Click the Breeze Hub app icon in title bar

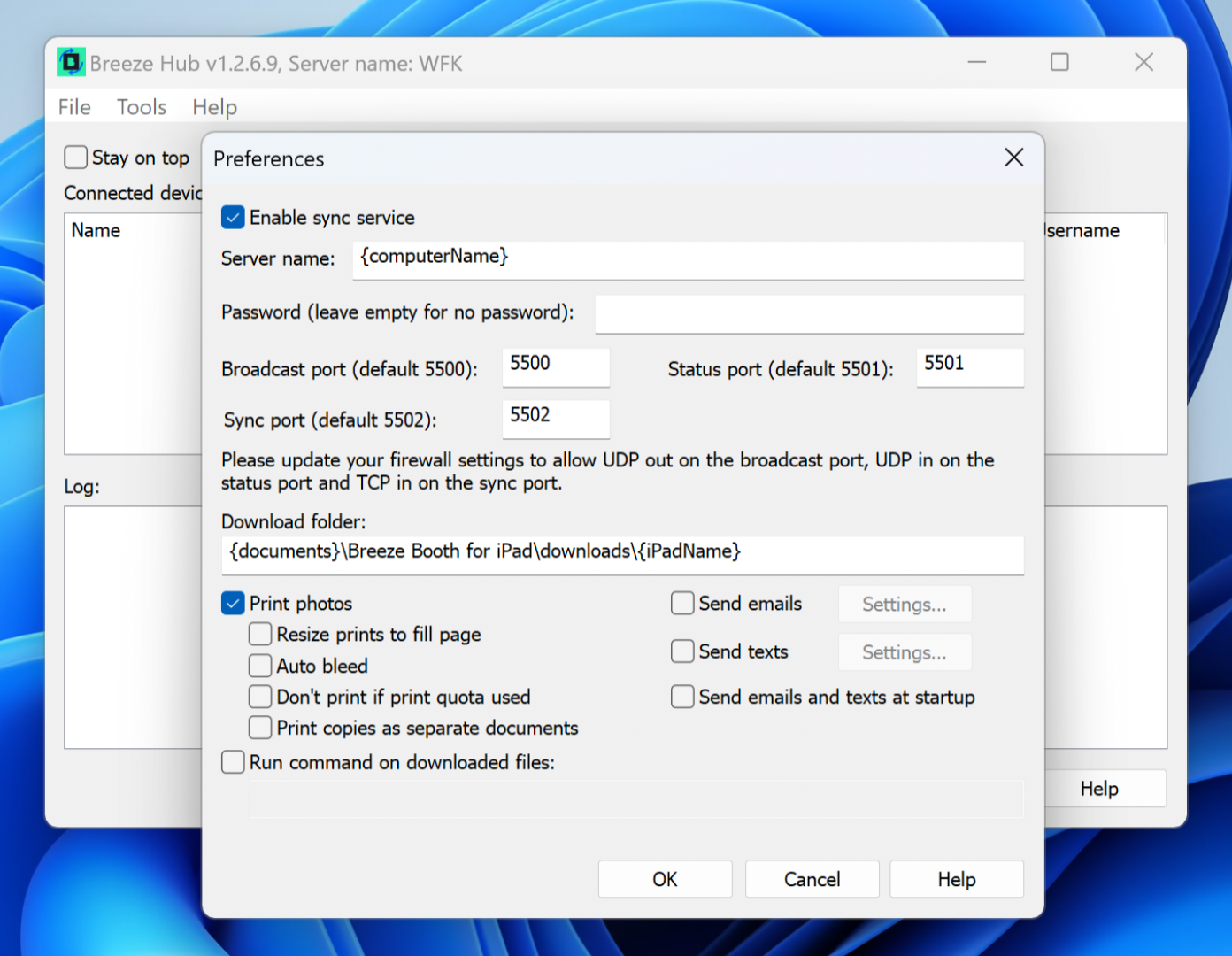pyautogui.click(x=71, y=63)
